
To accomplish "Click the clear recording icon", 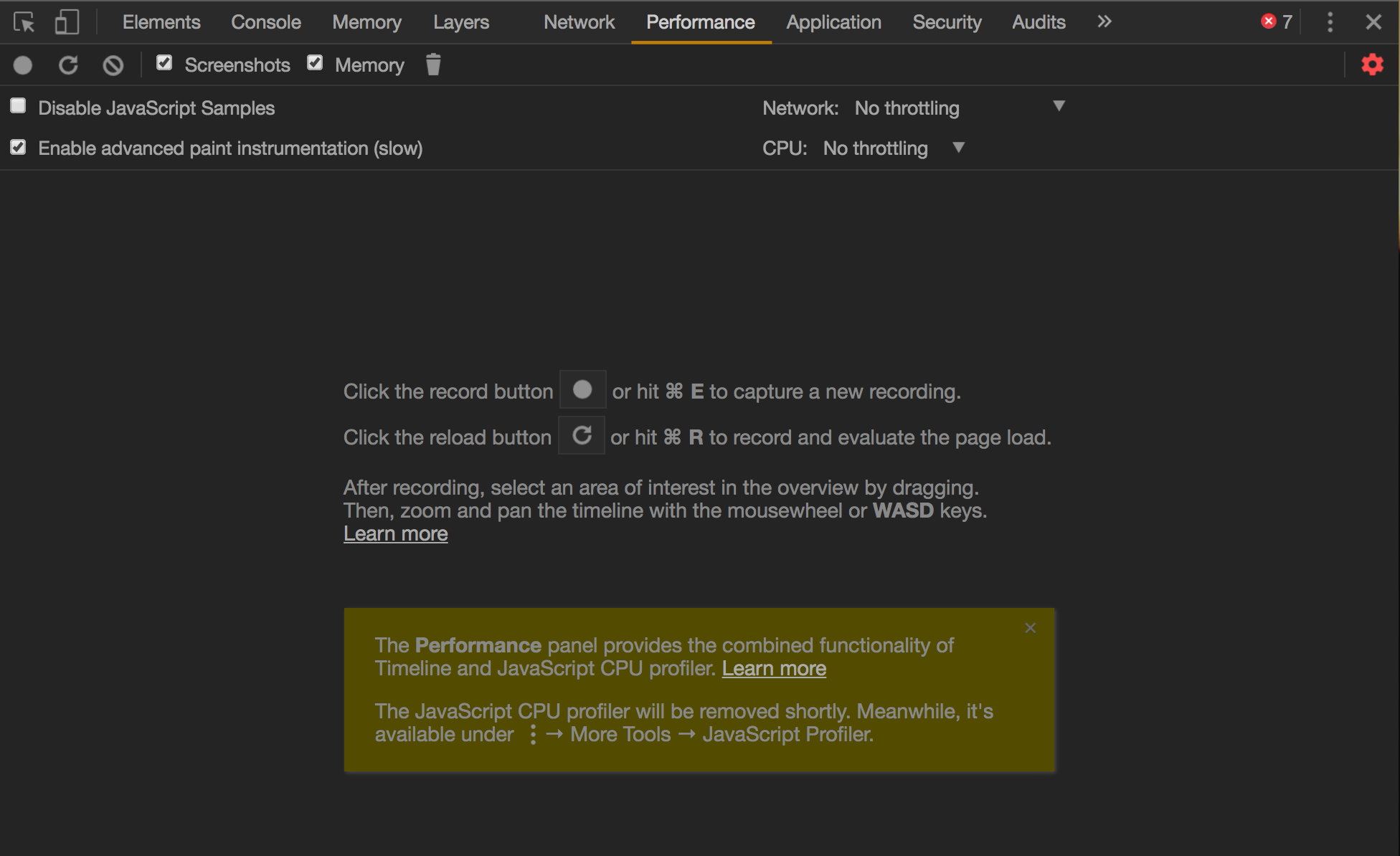I will tap(113, 65).
